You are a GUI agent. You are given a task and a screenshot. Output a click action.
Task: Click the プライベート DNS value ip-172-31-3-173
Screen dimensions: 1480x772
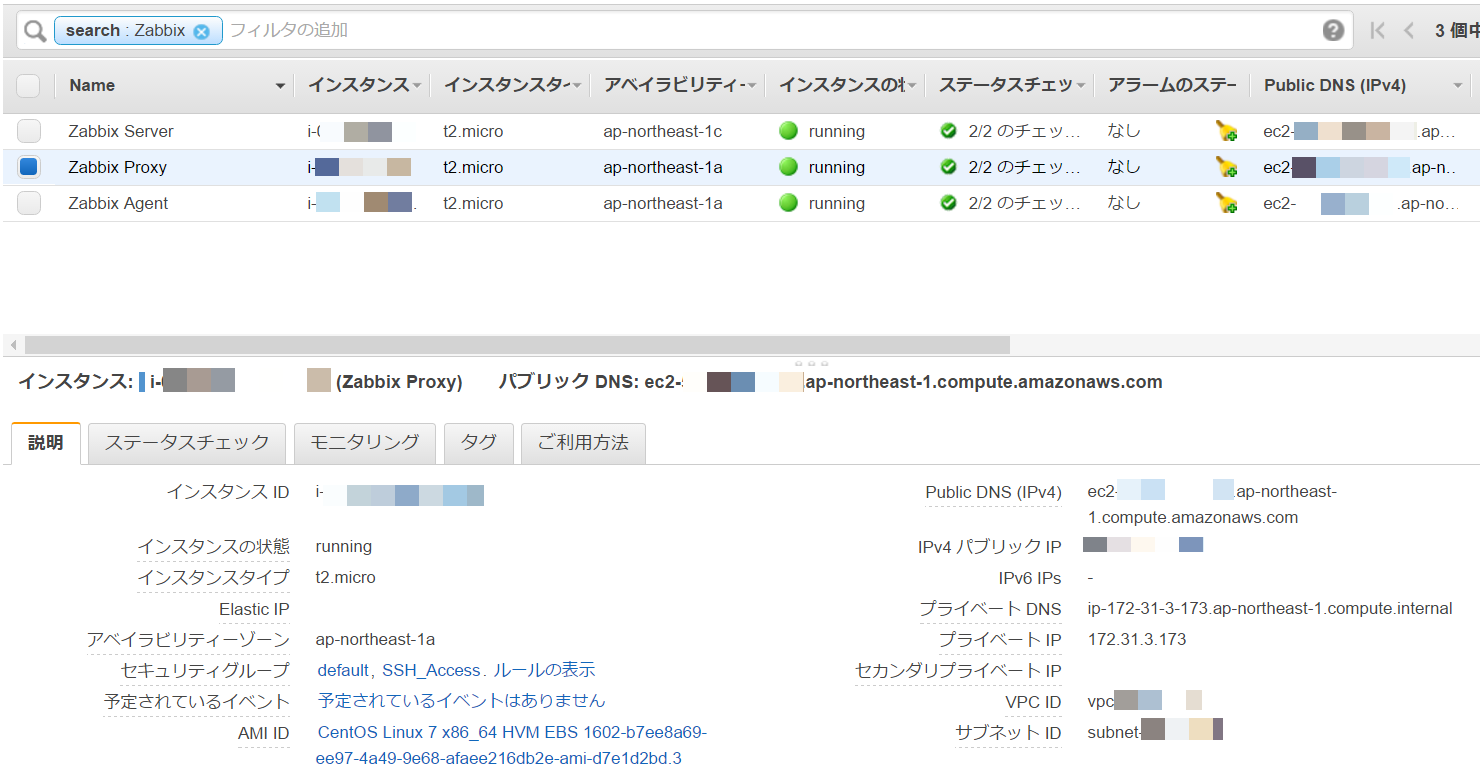click(x=1270, y=608)
